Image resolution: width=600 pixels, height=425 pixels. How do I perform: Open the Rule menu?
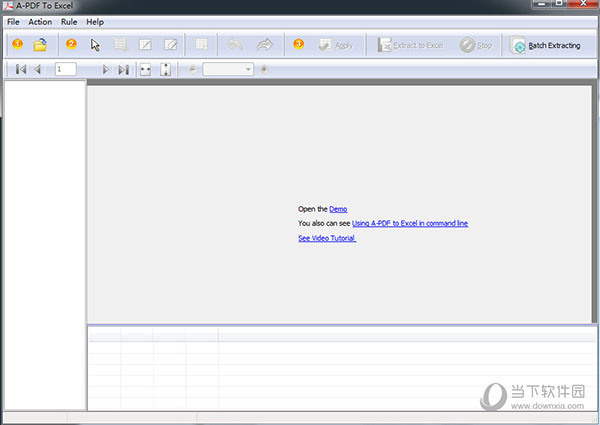click(69, 22)
